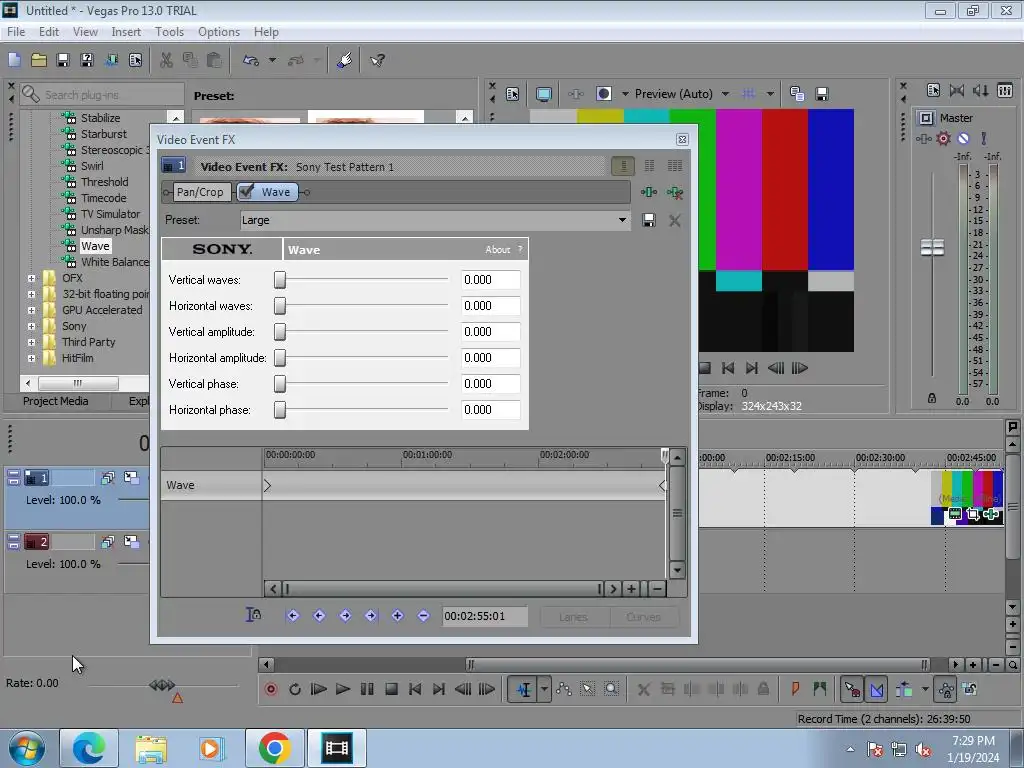Click the Play button in transport bar
Image resolution: width=1024 pixels, height=768 pixels.
click(x=342, y=689)
